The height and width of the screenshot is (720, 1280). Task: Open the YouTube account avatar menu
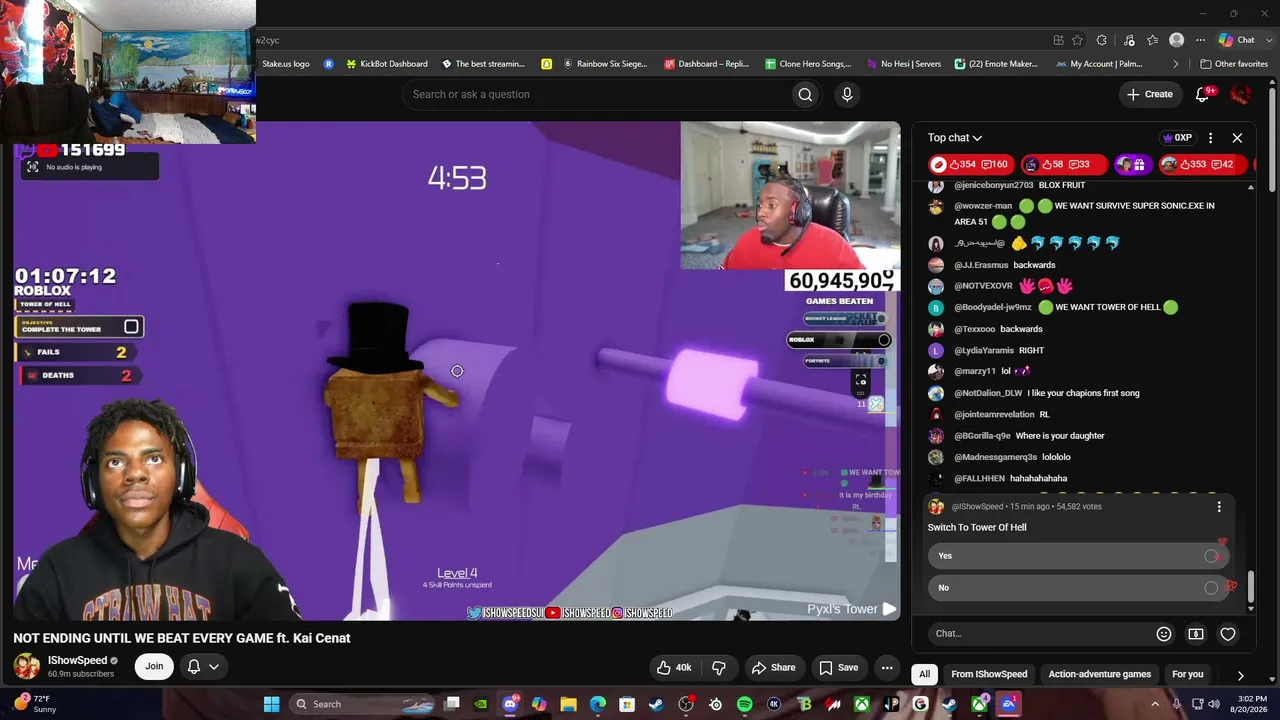pos(1240,94)
